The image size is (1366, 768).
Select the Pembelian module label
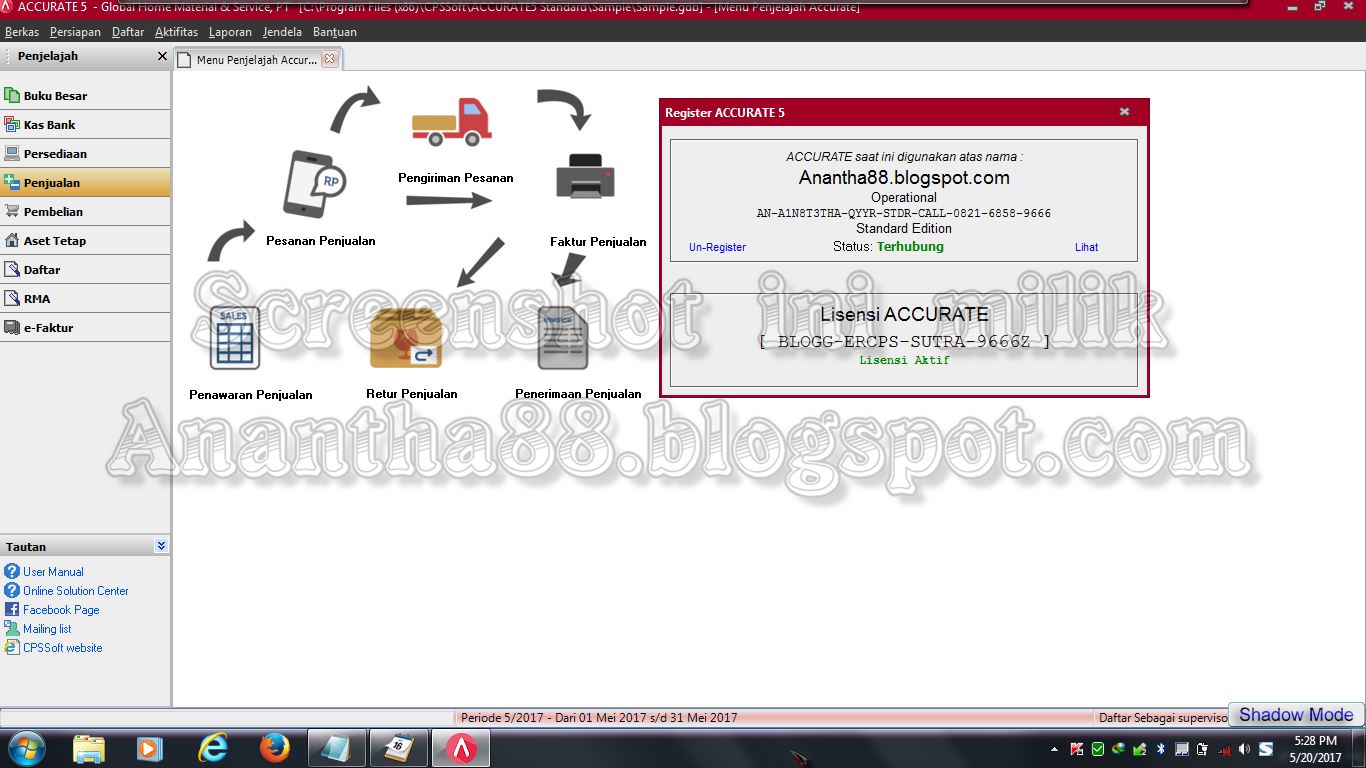[x=53, y=212]
